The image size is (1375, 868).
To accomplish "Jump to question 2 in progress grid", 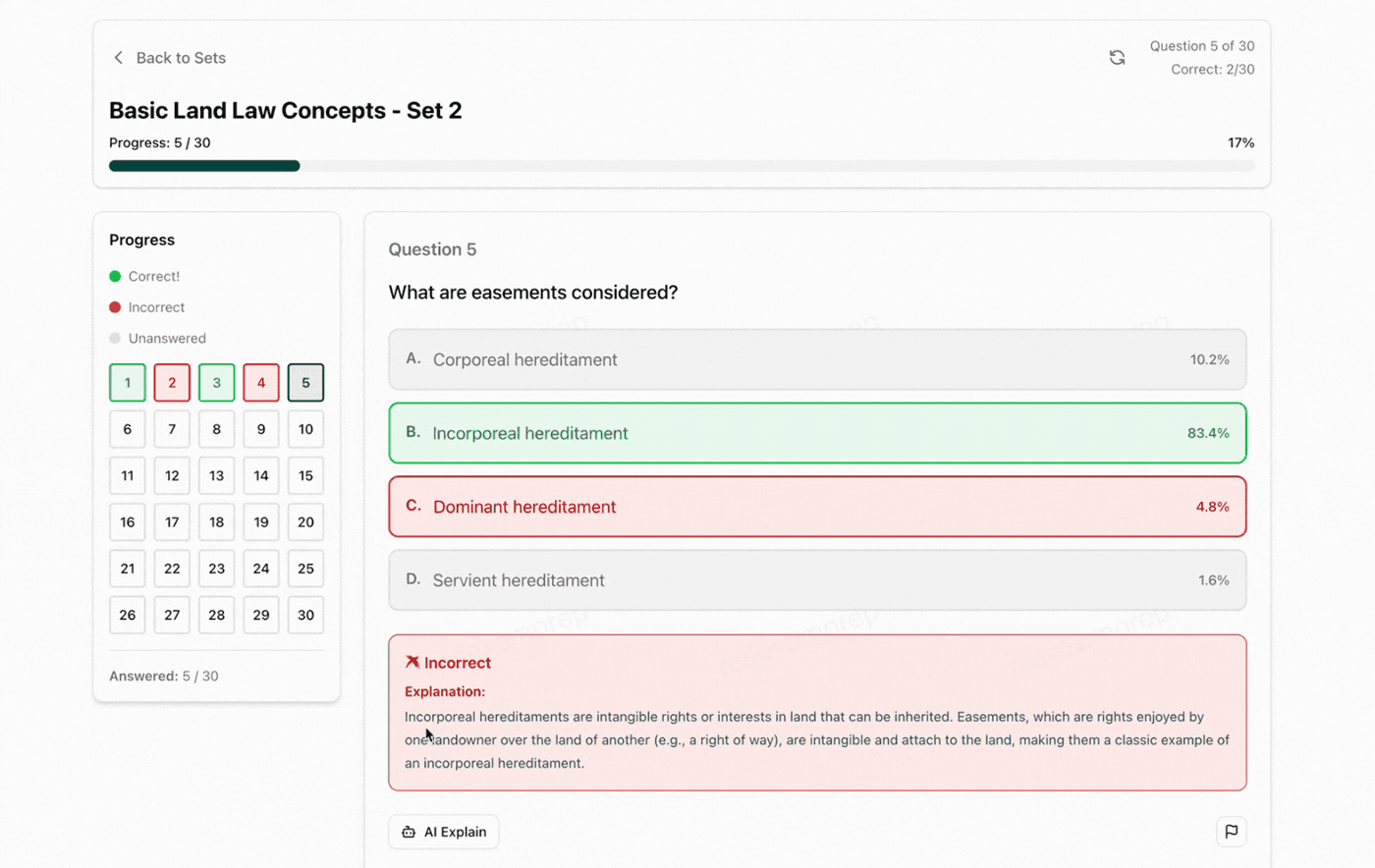I will coord(172,383).
